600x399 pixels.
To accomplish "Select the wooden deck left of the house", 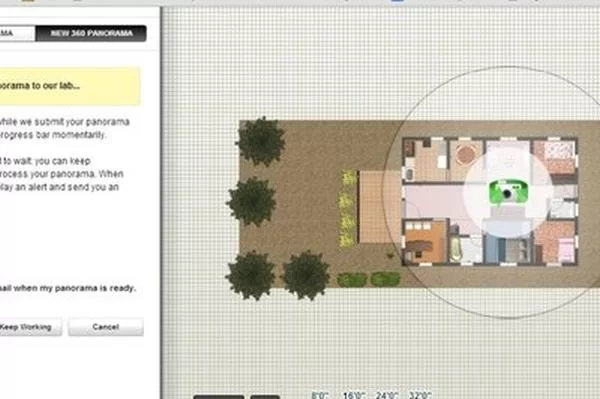I will [380, 207].
